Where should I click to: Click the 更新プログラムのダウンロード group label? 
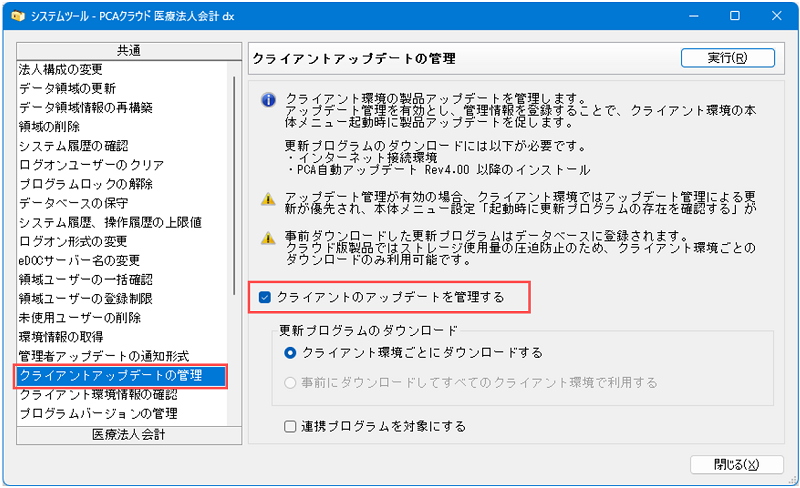point(368,331)
